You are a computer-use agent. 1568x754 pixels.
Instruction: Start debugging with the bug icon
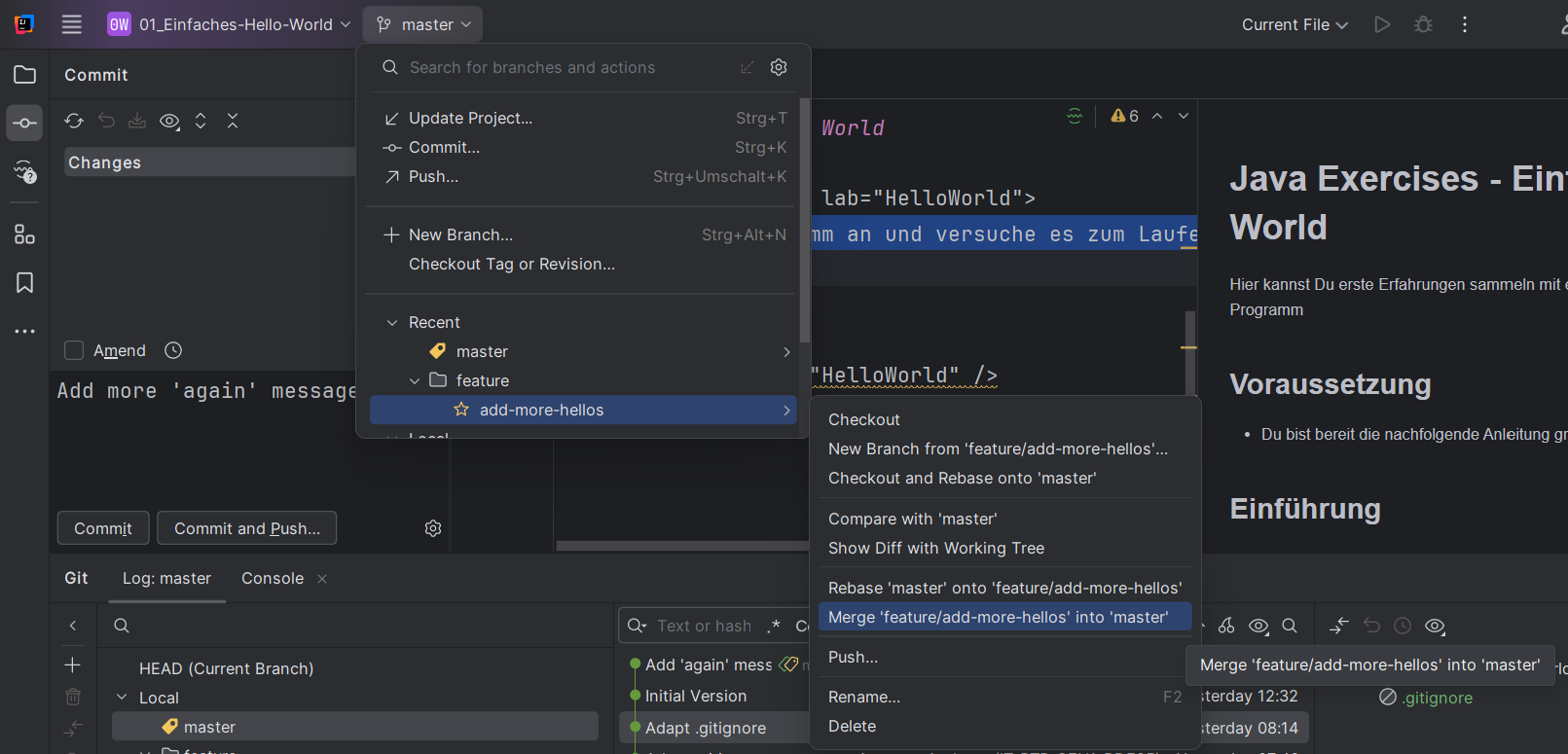1423,24
